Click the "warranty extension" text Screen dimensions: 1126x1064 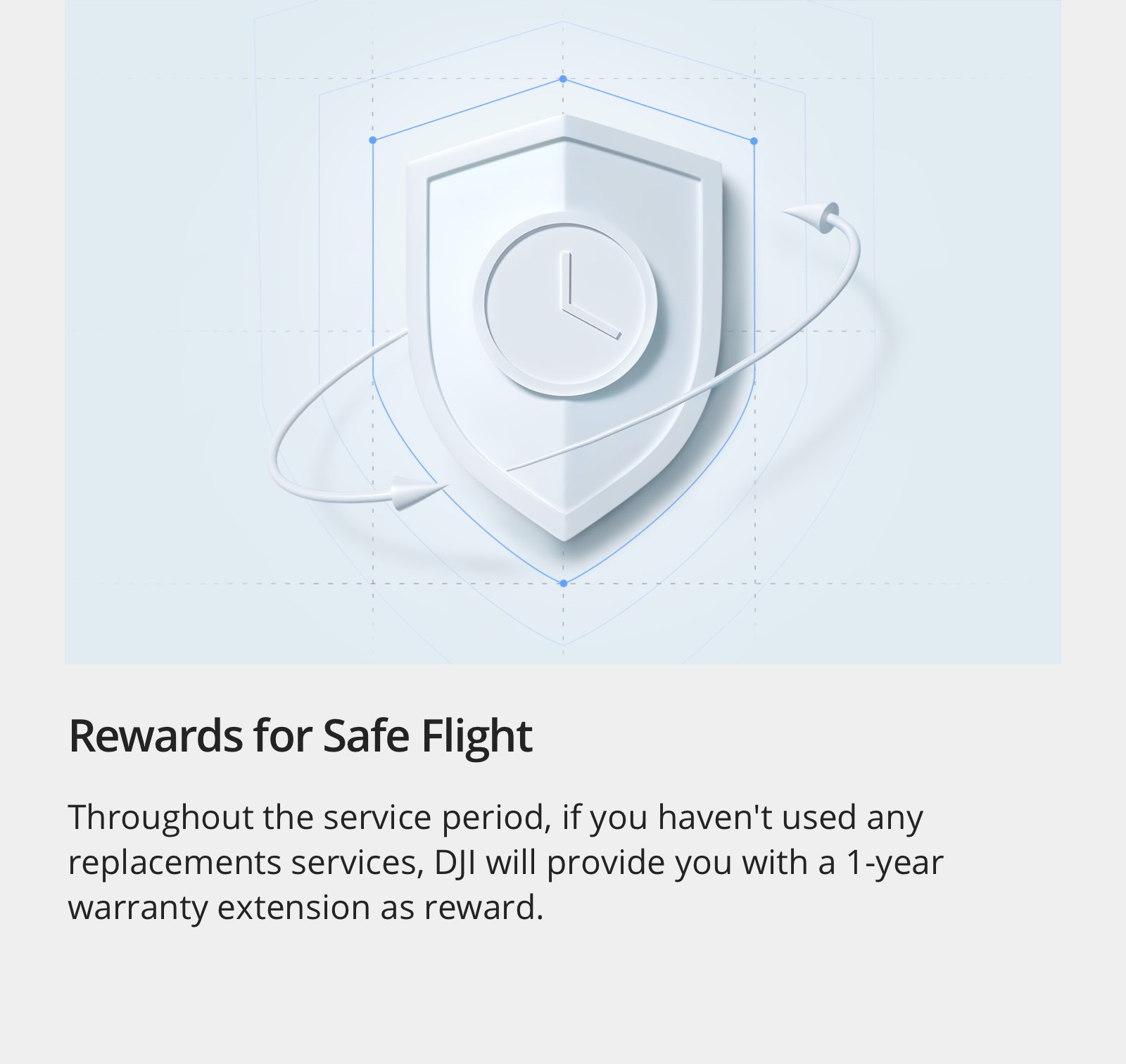220,907
